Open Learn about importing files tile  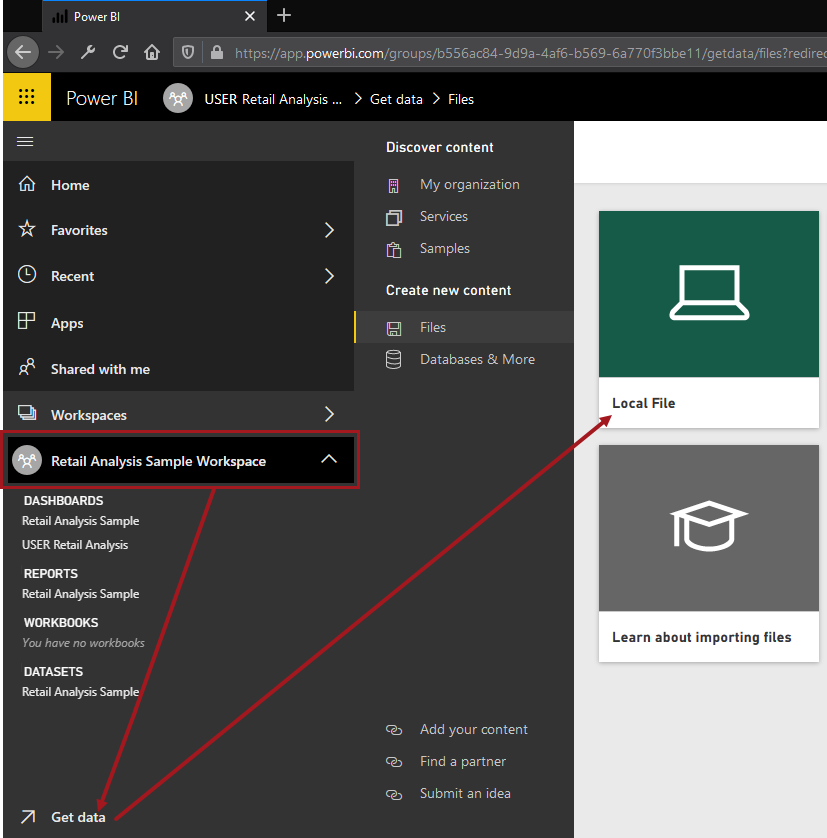click(x=708, y=552)
